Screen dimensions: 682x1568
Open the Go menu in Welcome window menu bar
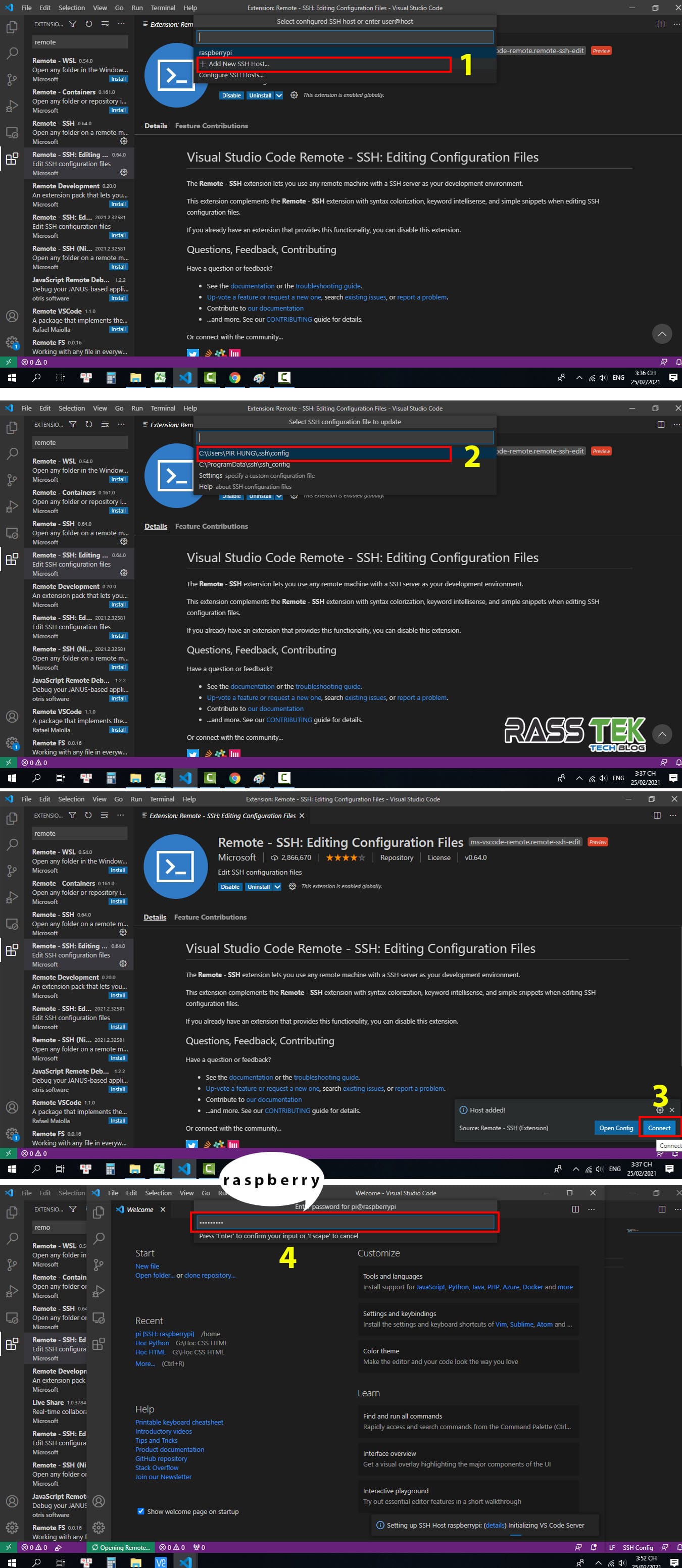point(206,1193)
